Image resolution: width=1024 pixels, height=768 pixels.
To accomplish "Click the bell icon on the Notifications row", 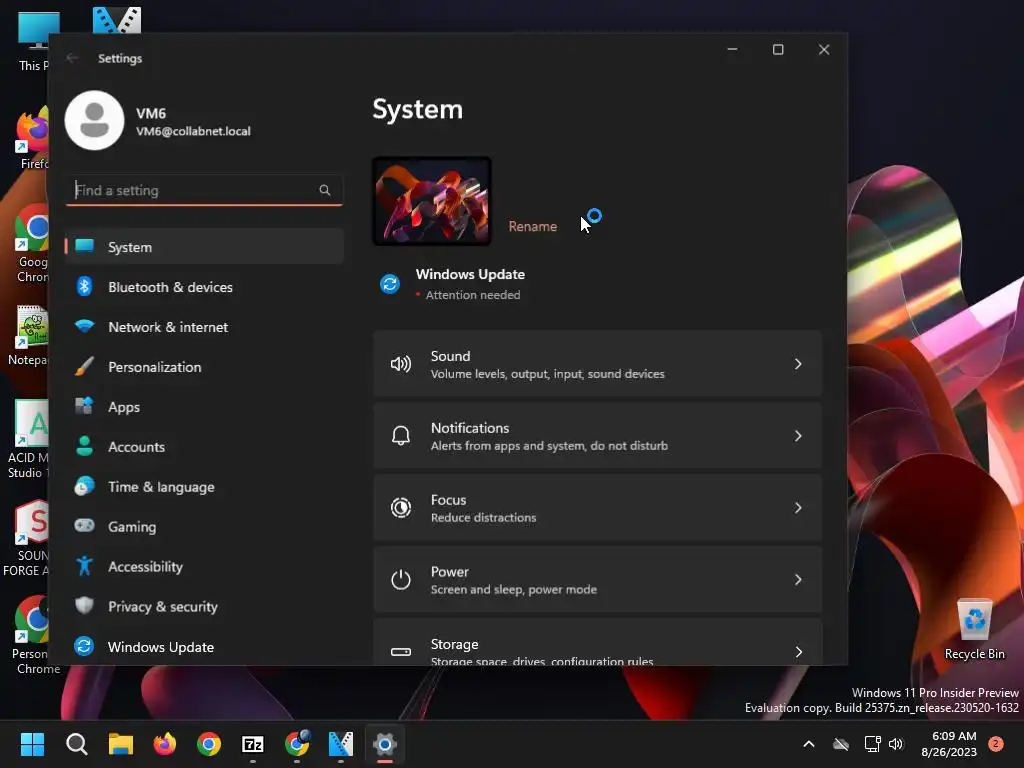I will click(x=401, y=436).
